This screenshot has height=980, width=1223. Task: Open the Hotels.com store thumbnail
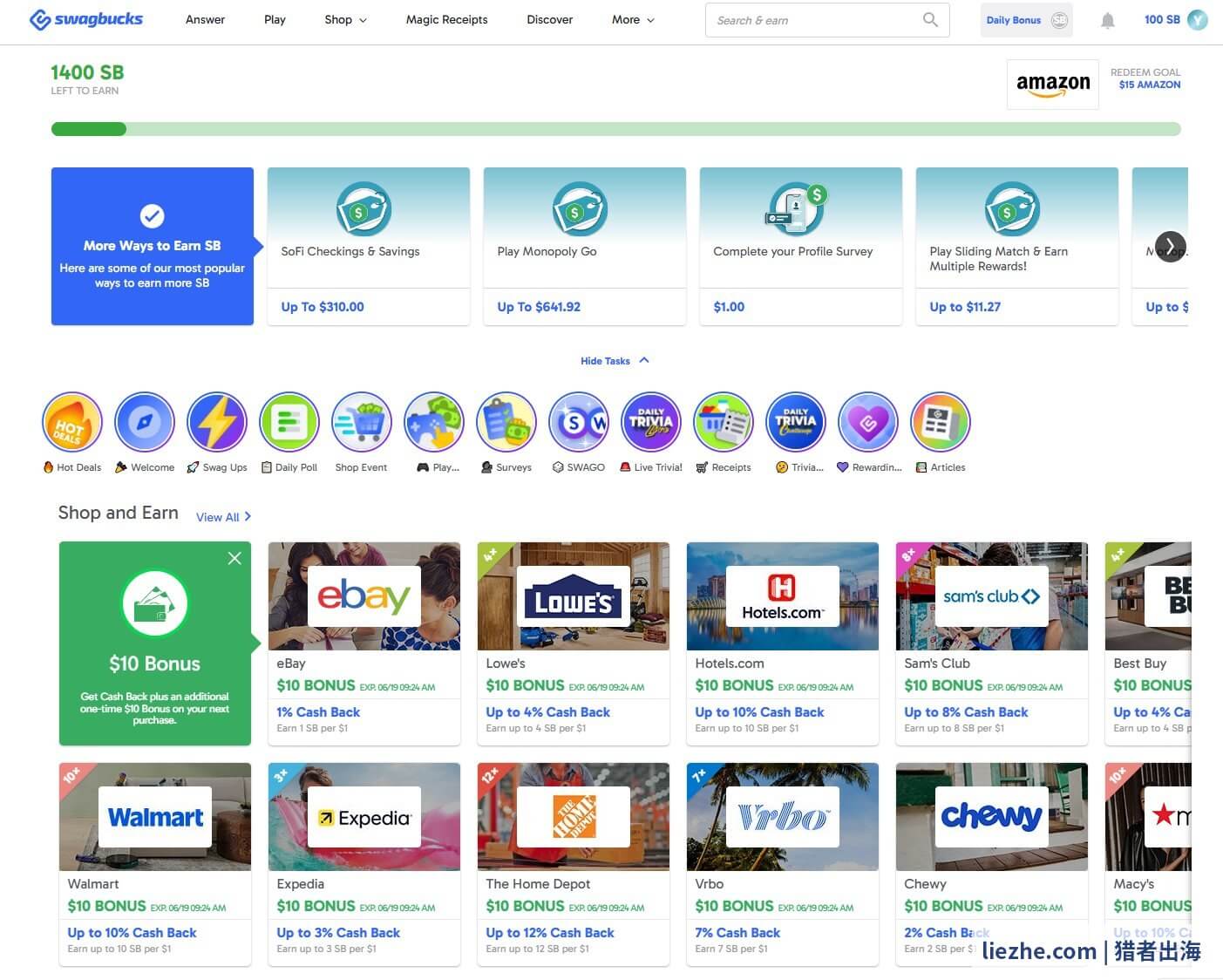(783, 596)
